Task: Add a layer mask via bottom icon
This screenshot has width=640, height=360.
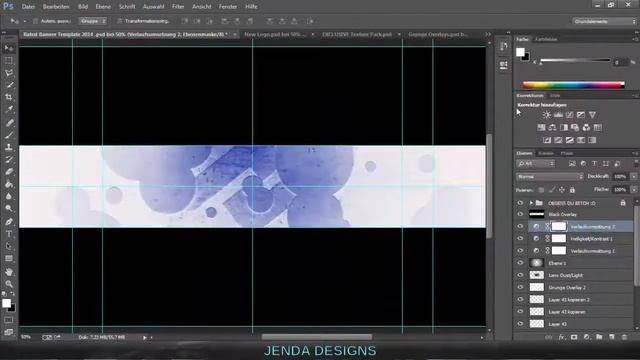Action: (x=574, y=337)
